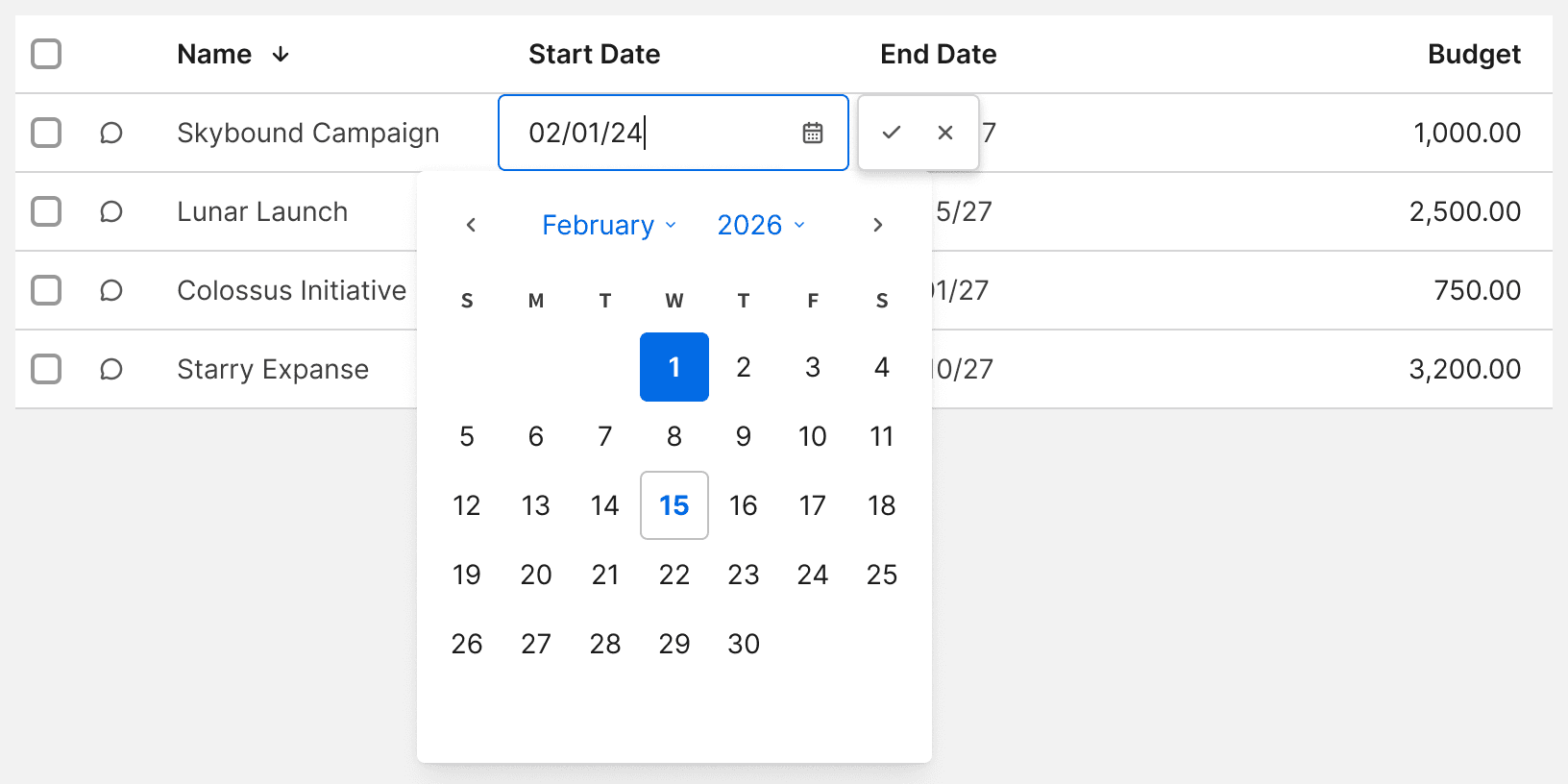Open comment for Colossus Initiative
The width and height of the screenshot is (1568, 784).
tap(111, 290)
